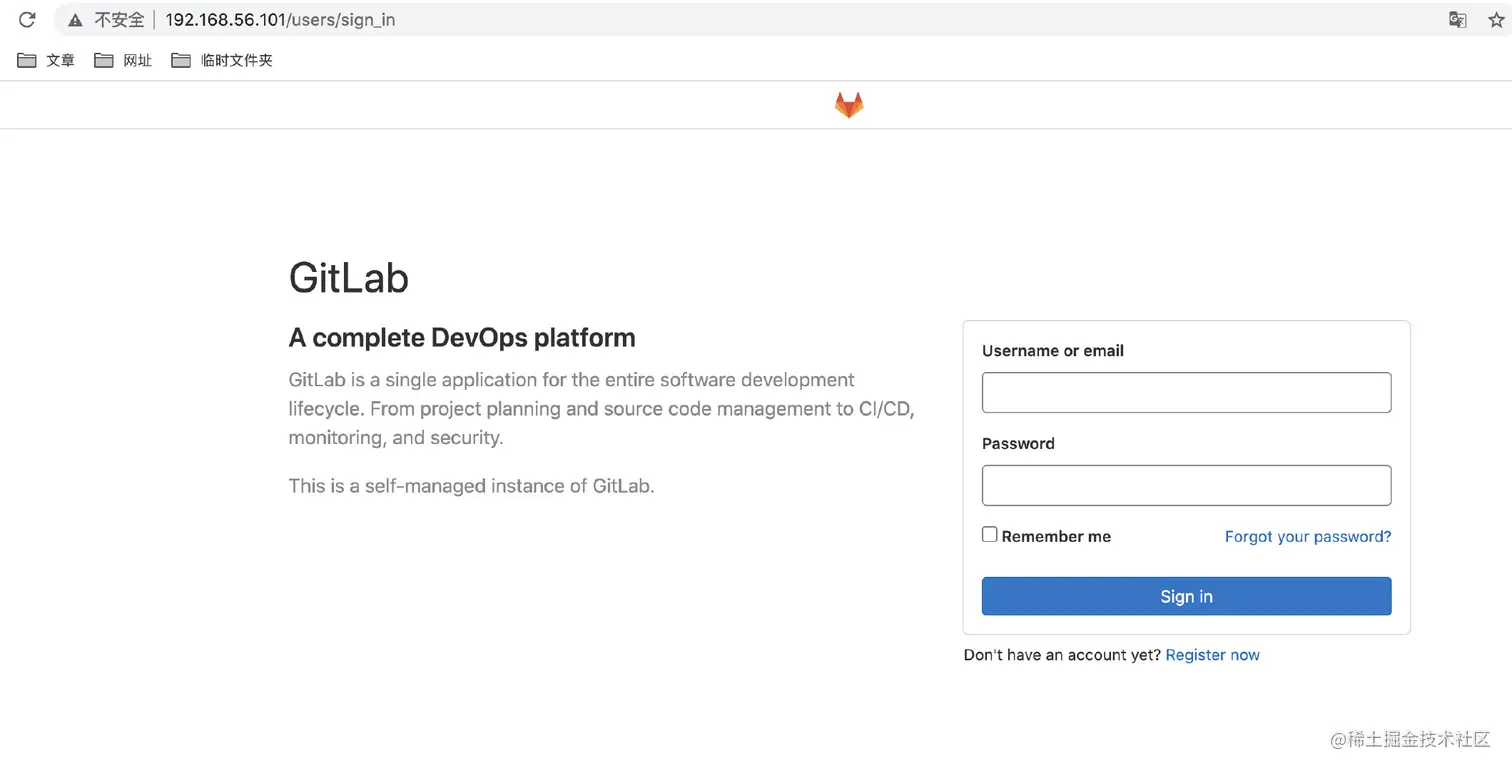Click the 'A complete DevOps platform' heading
This screenshot has width=1512, height=771.
(462, 338)
